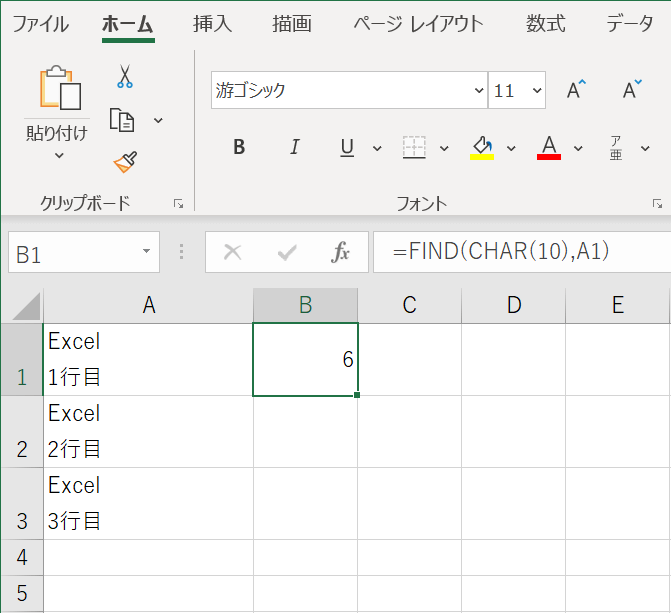Click the Paste (貼り付け) clipboard icon

[60, 88]
